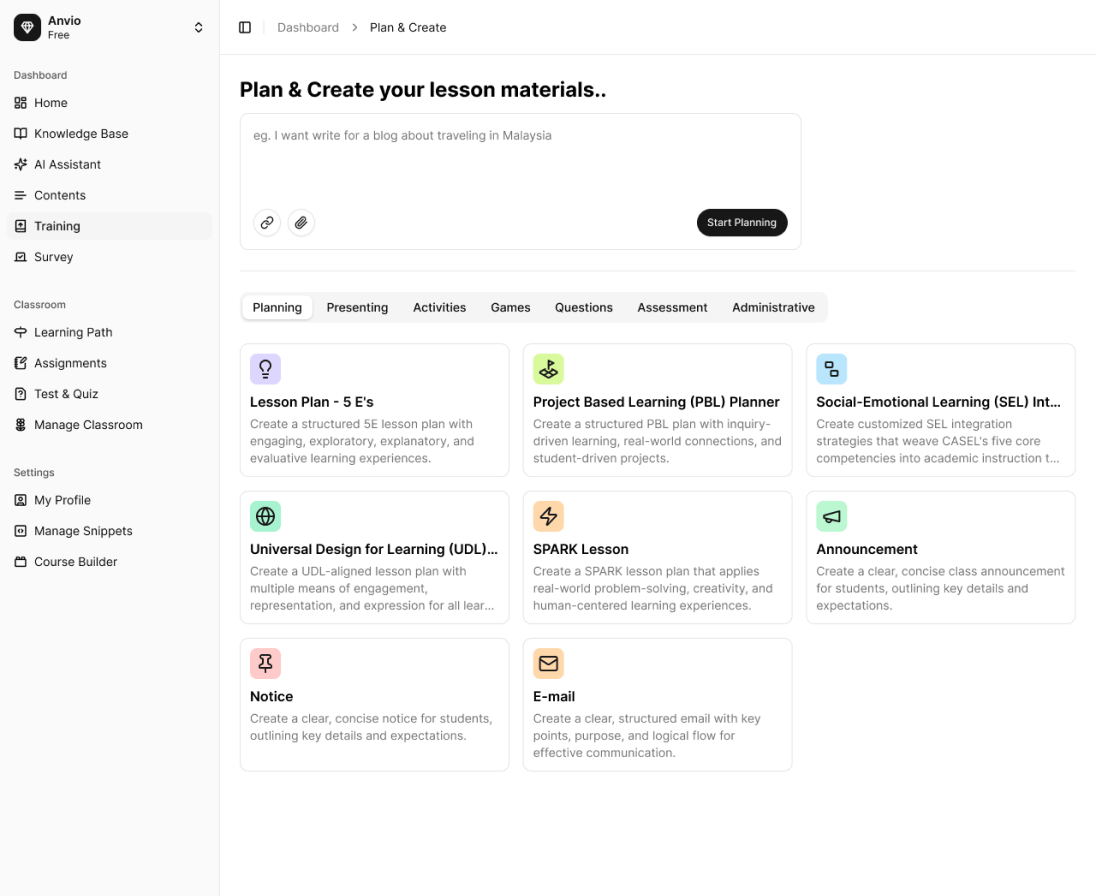Image resolution: width=1096 pixels, height=896 pixels.
Task: Click the Training icon in the sidebar
Action: coord(21,226)
